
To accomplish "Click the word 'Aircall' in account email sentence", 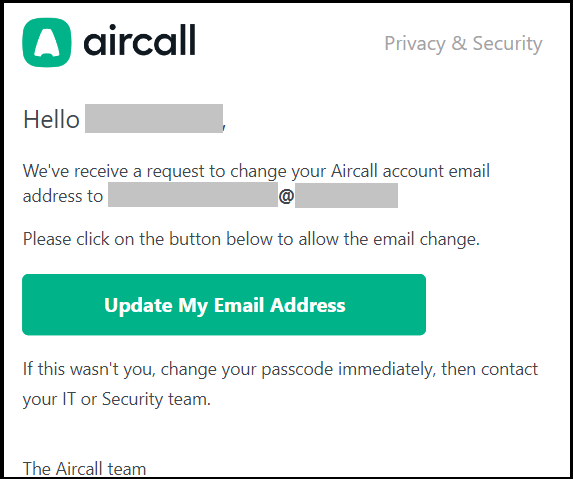I will (354, 171).
